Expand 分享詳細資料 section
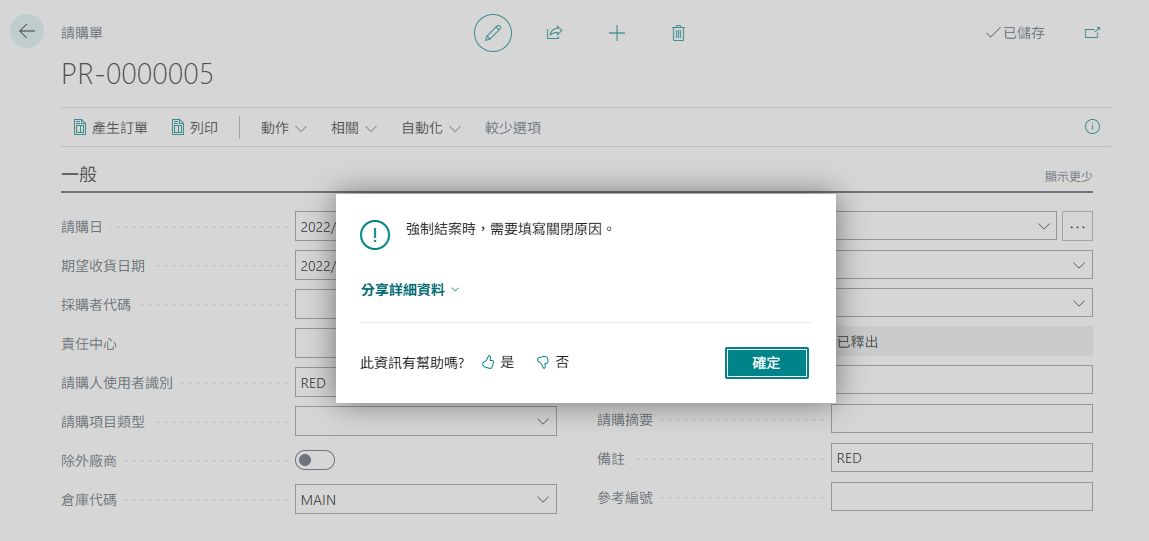 [410, 290]
